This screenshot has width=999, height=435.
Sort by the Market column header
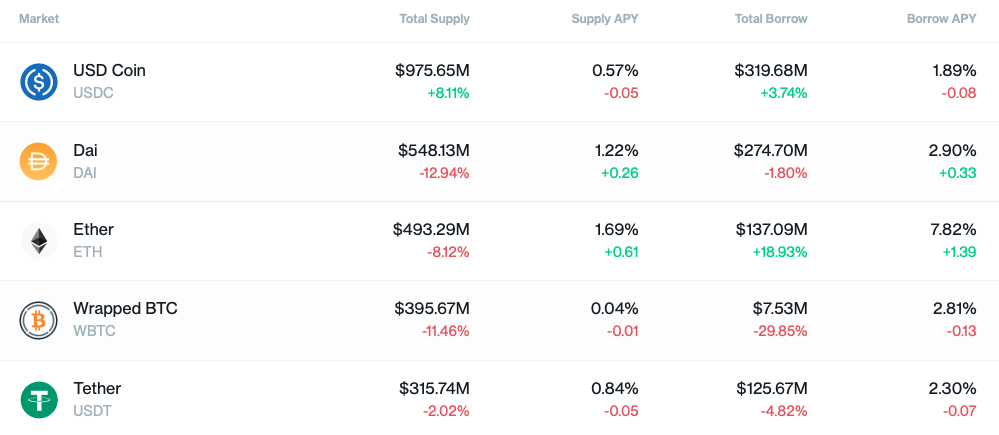pyautogui.click(x=39, y=18)
